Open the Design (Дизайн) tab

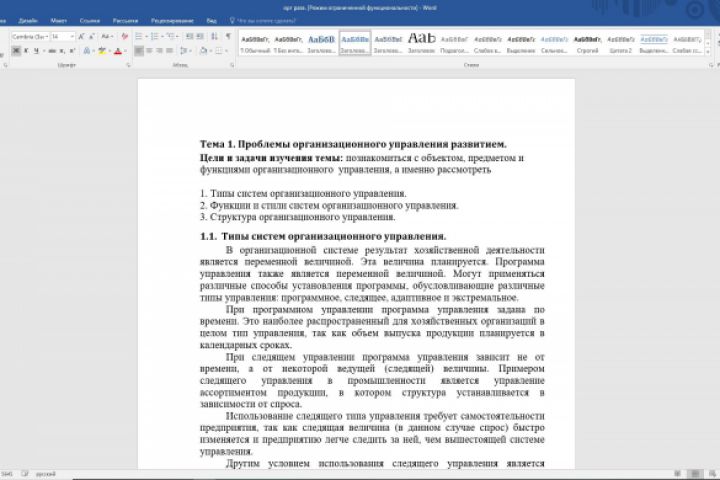(28, 21)
